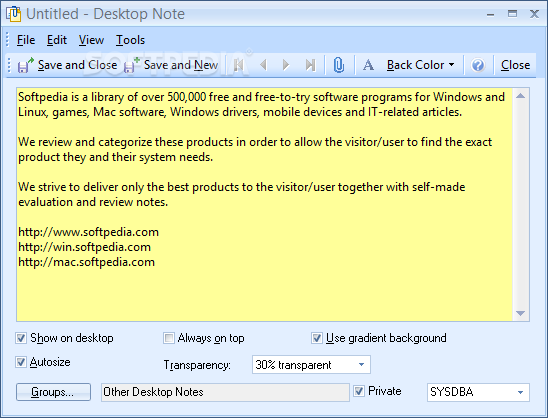The width and height of the screenshot is (548, 418).
Task: Open help with the question mark icon
Action: tap(478, 65)
